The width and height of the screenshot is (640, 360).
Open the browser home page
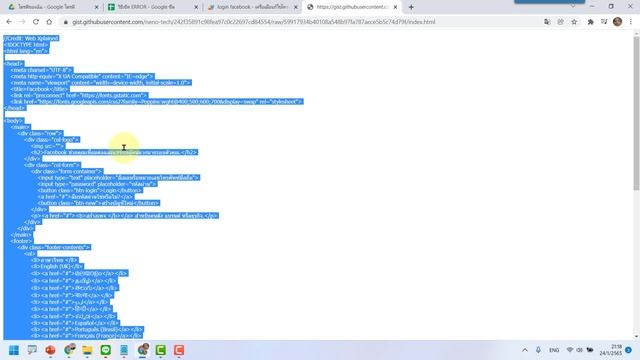pyautogui.click(x=49, y=22)
